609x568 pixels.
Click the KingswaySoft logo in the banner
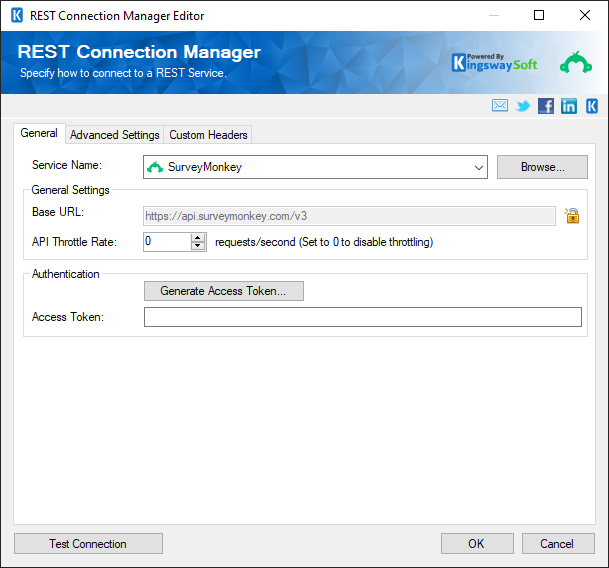[x=494, y=63]
